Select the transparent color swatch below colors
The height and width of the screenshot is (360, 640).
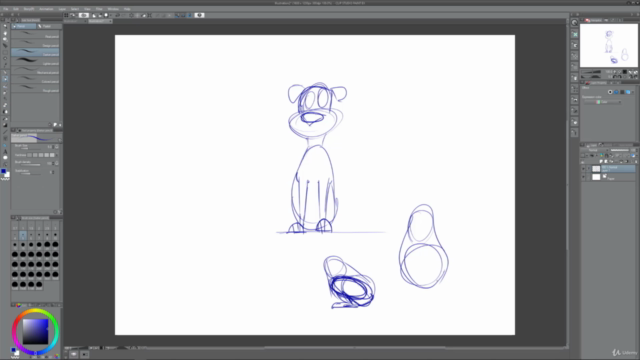click(5, 179)
